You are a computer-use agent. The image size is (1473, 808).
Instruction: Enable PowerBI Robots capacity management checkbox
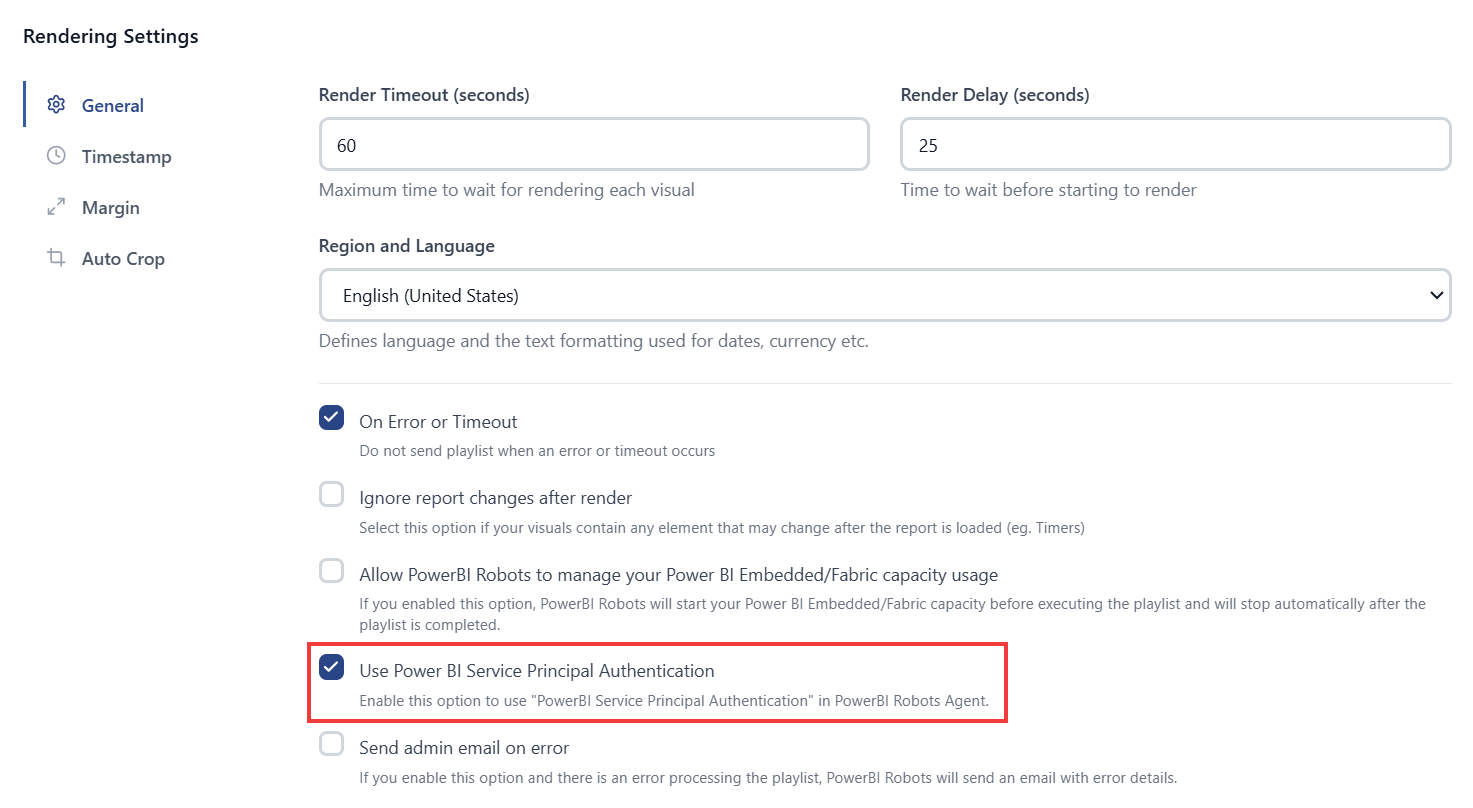[x=332, y=571]
